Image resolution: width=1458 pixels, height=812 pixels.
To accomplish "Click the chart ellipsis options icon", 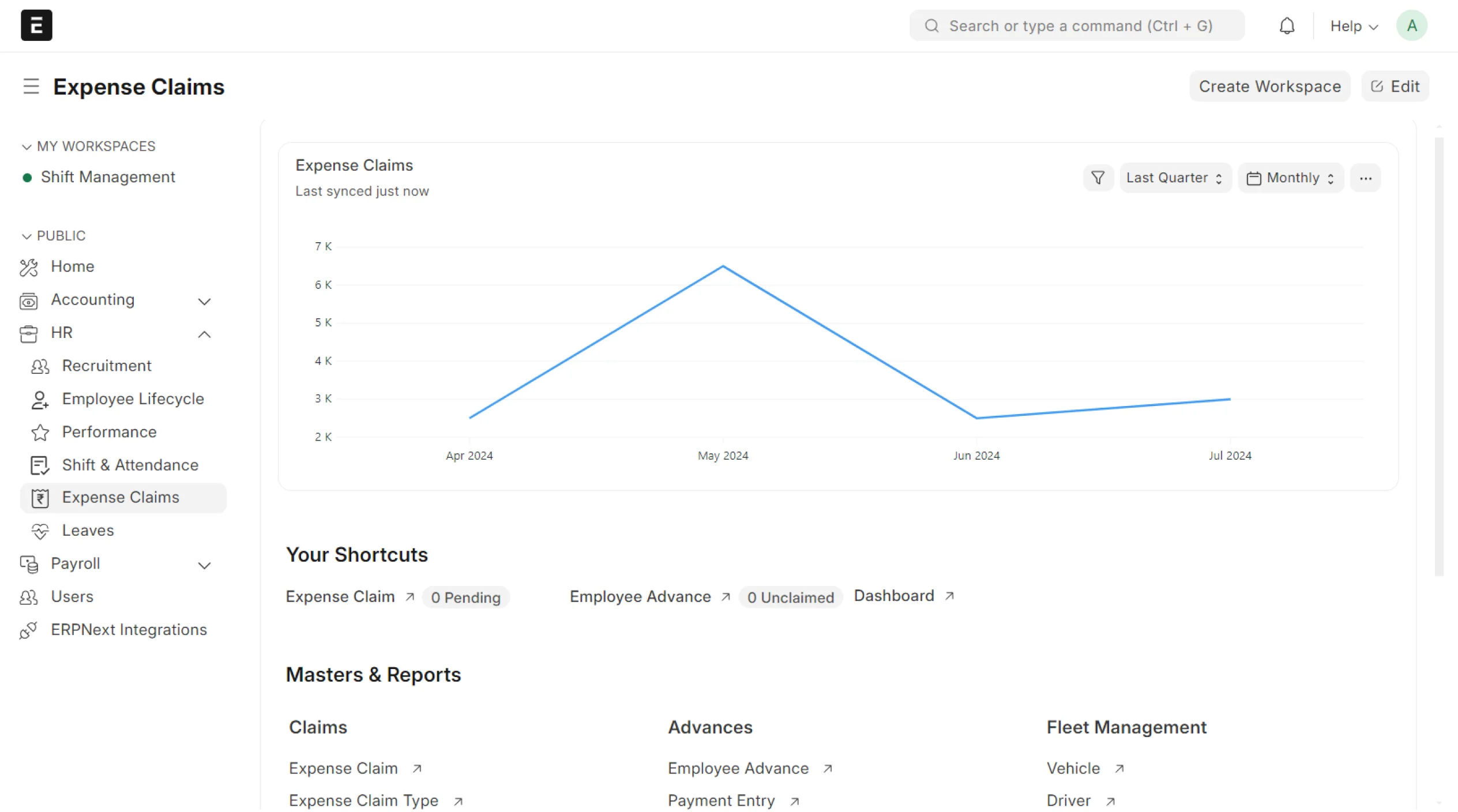I will tap(1366, 178).
